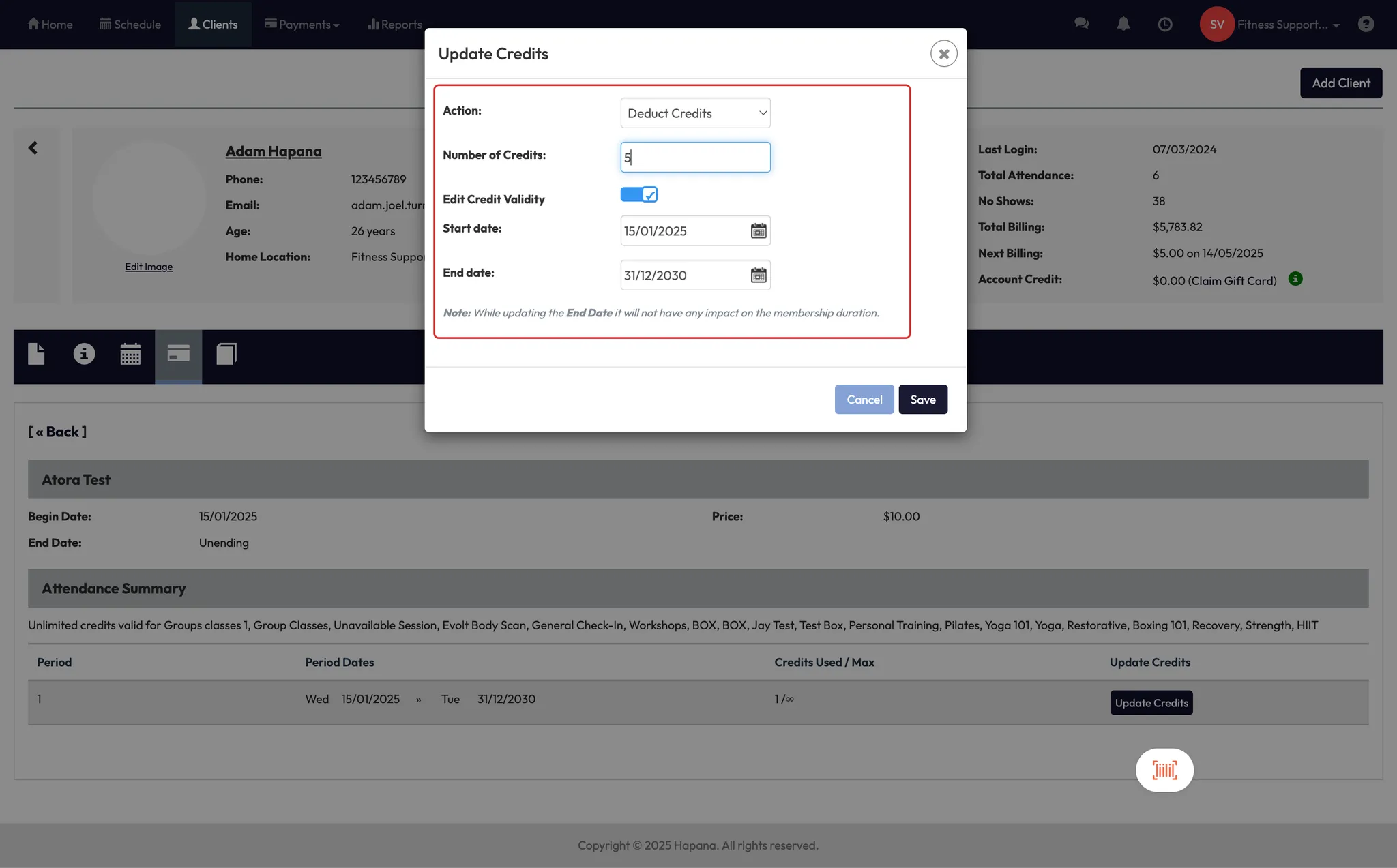Toggle Edit Credit Validity switch
The image size is (1397, 868).
pyautogui.click(x=638, y=195)
